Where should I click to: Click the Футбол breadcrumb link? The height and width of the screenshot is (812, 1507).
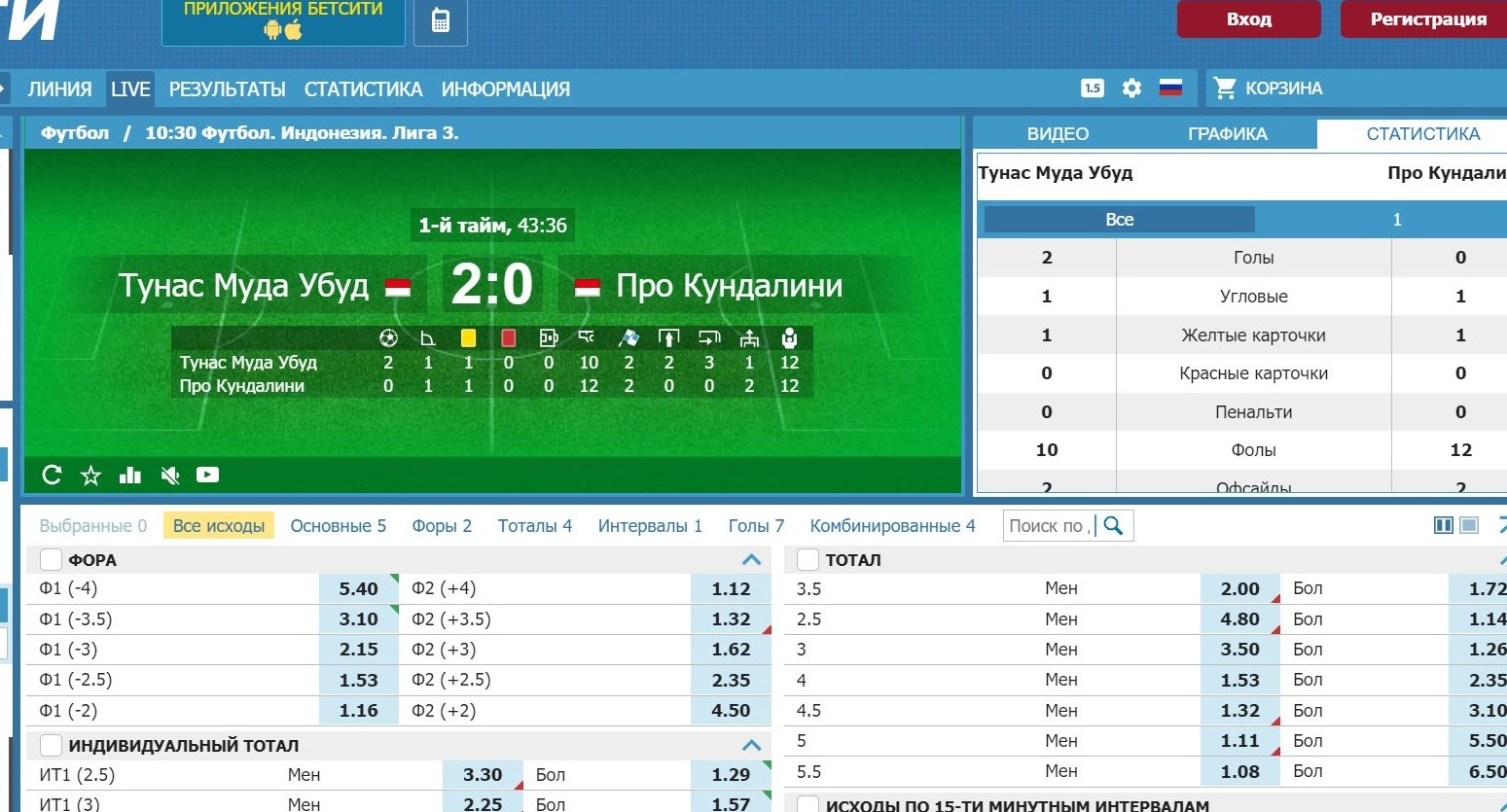(x=75, y=133)
